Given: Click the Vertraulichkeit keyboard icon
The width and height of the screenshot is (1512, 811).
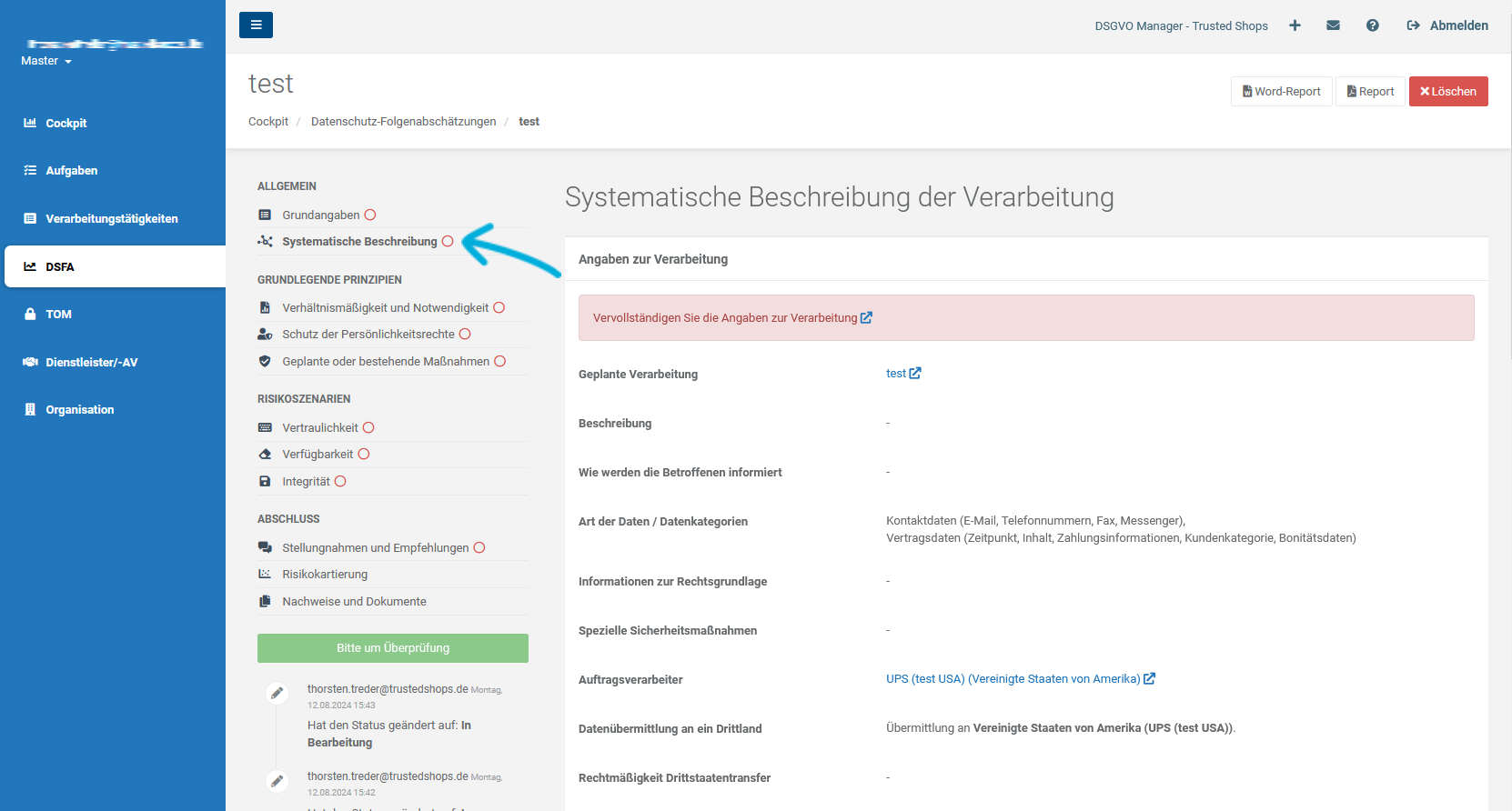Looking at the screenshot, I should tap(265, 427).
